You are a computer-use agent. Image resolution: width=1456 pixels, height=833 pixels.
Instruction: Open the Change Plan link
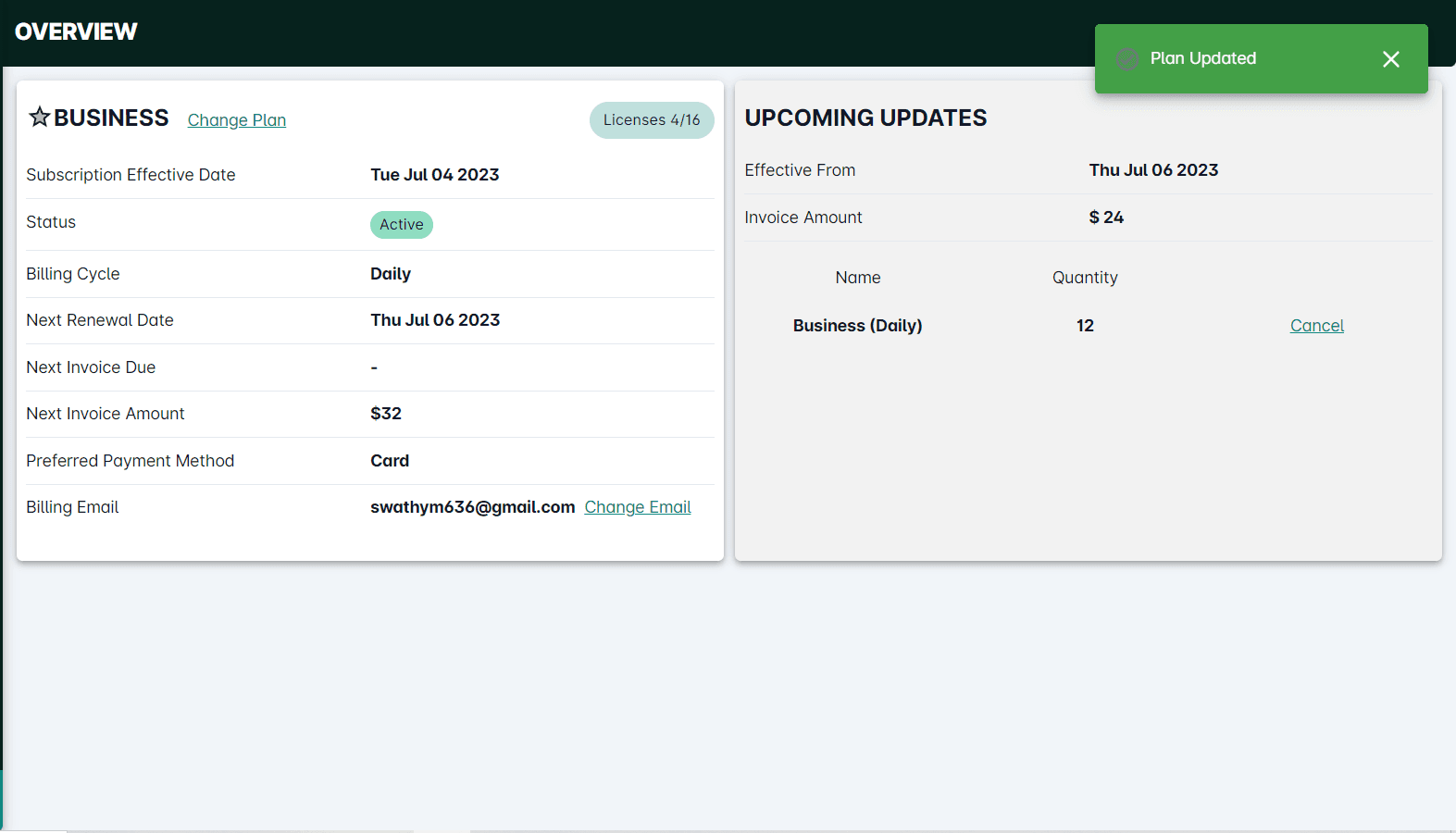(x=237, y=120)
